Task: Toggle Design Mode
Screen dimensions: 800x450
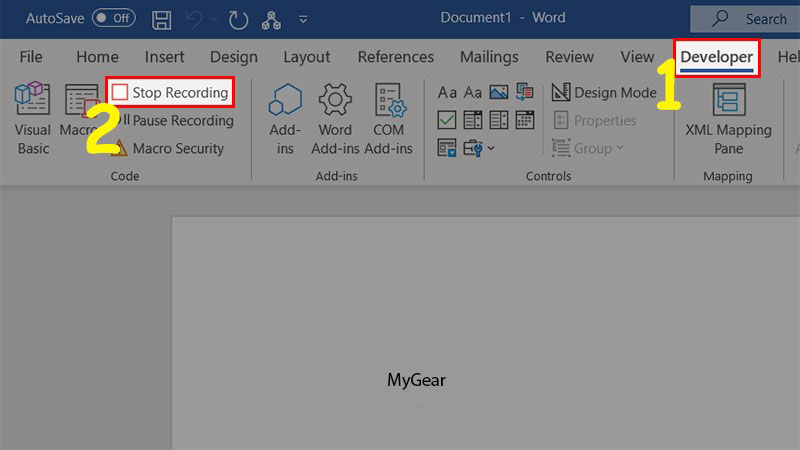Action: [604, 93]
